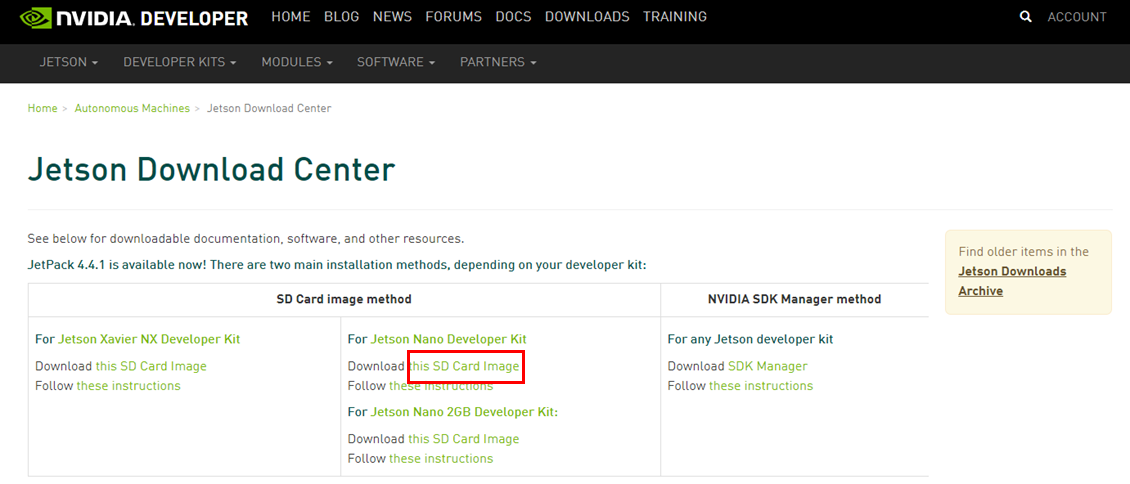
Task: Open the search magnifier icon
Action: (1026, 17)
